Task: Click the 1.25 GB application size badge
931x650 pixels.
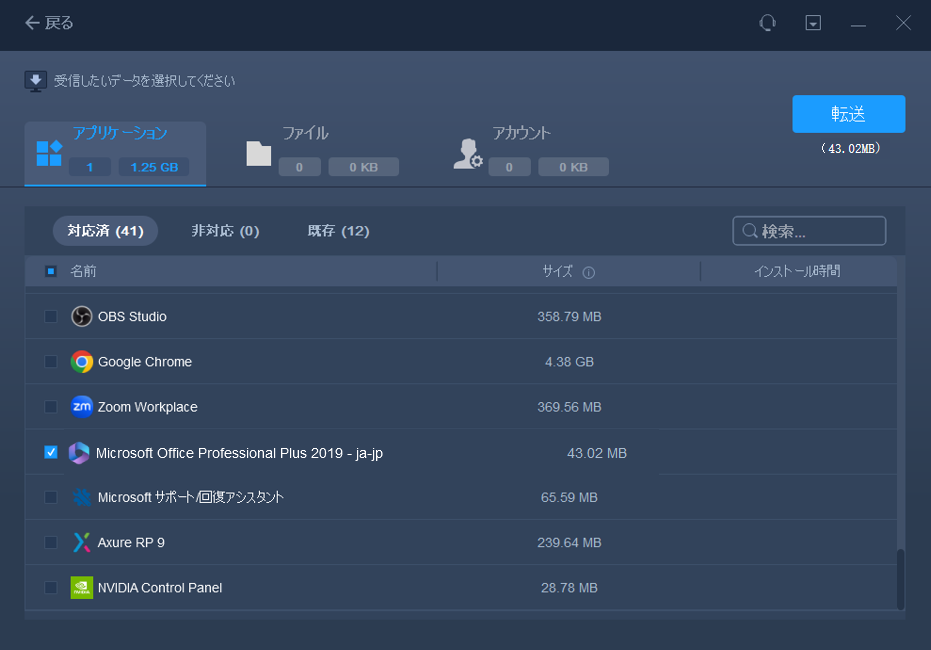Action: [154, 167]
